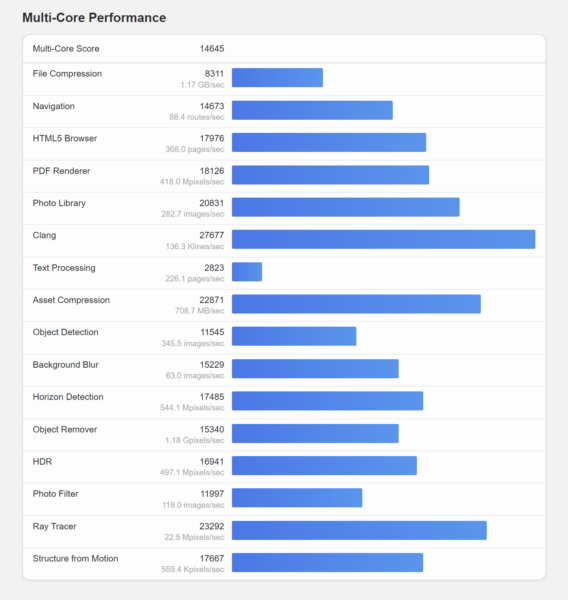This screenshot has width=568, height=600.
Task: Click the Horizon Detection label
Action: (68, 397)
